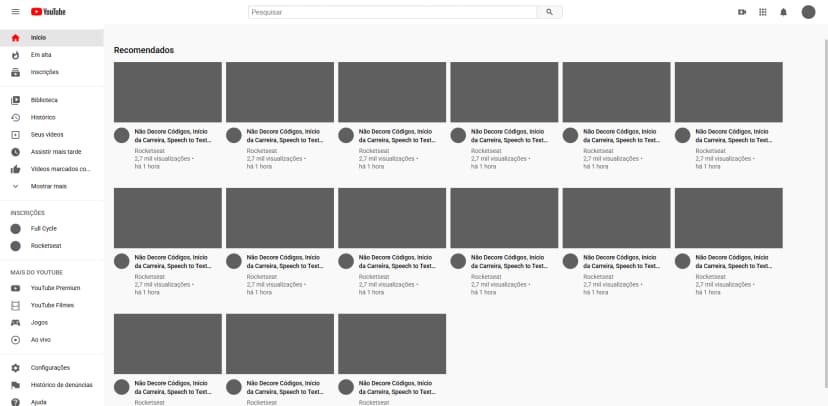The height and width of the screenshot is (406, 828).
Task: Open Histórico de denúncias label
Action: [61, 385]
